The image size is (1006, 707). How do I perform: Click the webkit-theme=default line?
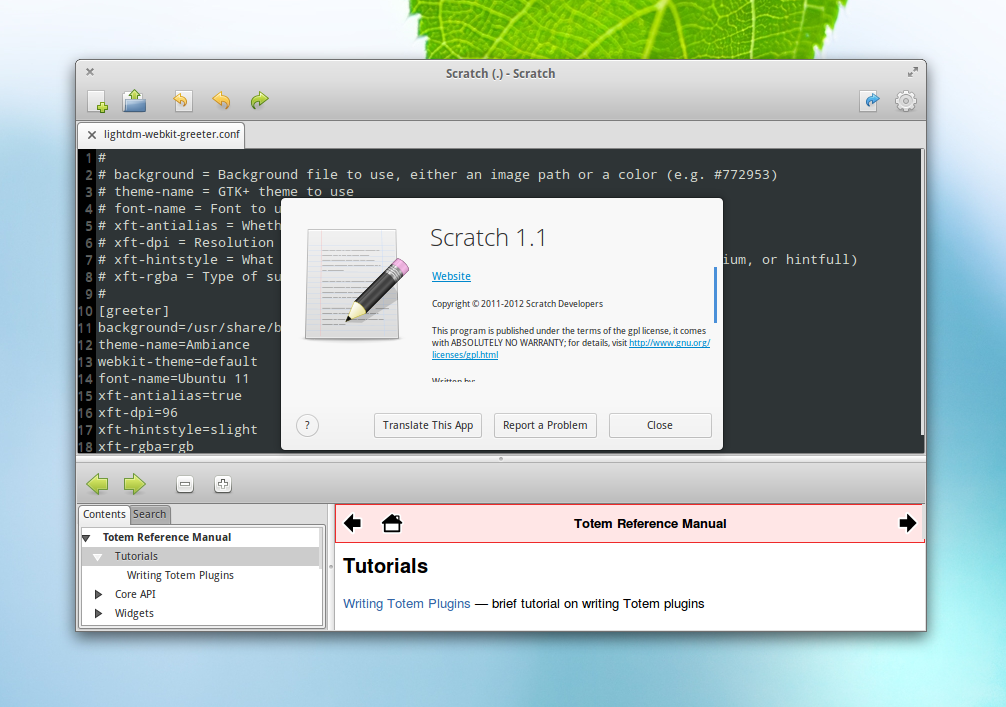177,361
